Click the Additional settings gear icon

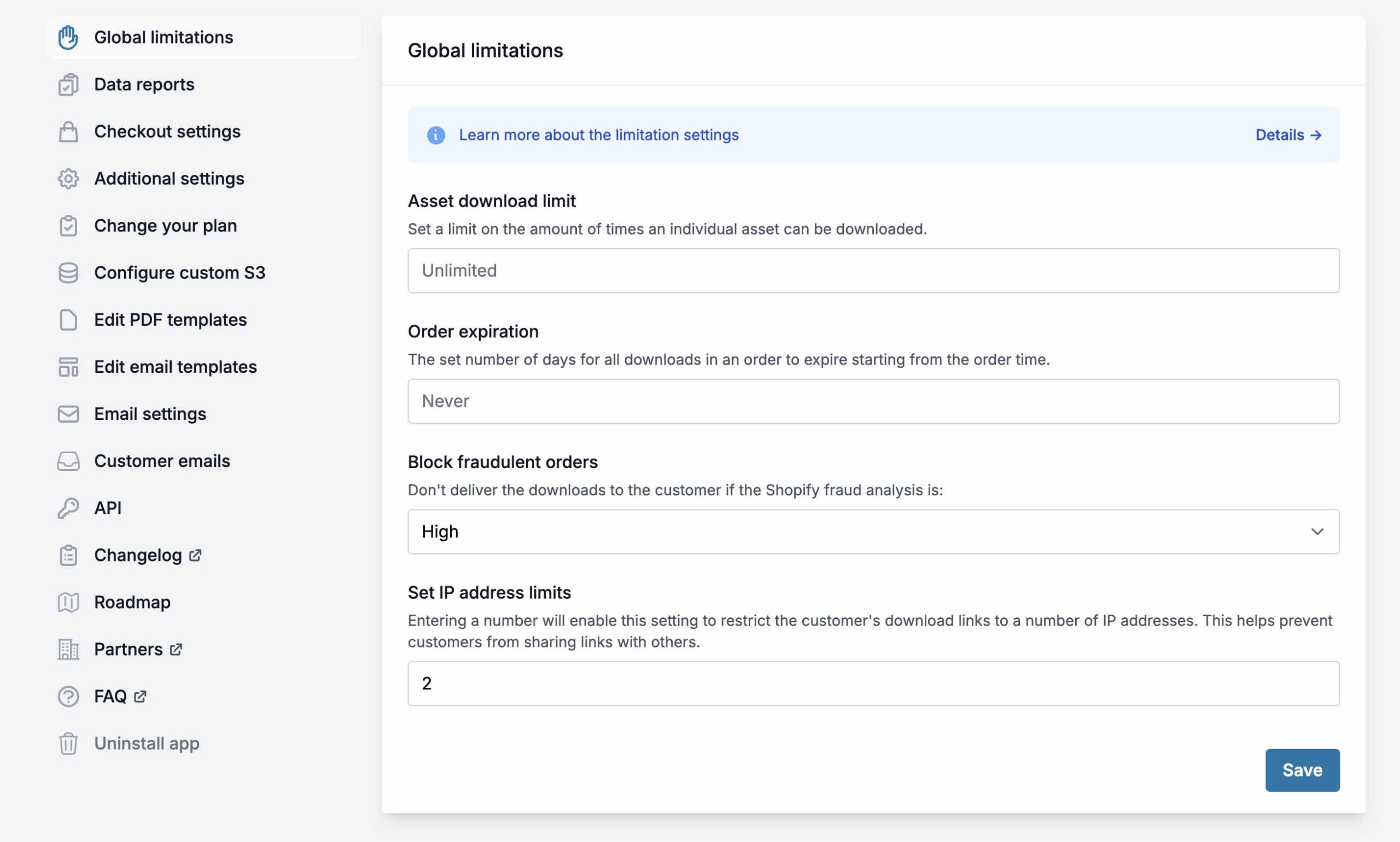pyautogui.click(x=68, y=179)
